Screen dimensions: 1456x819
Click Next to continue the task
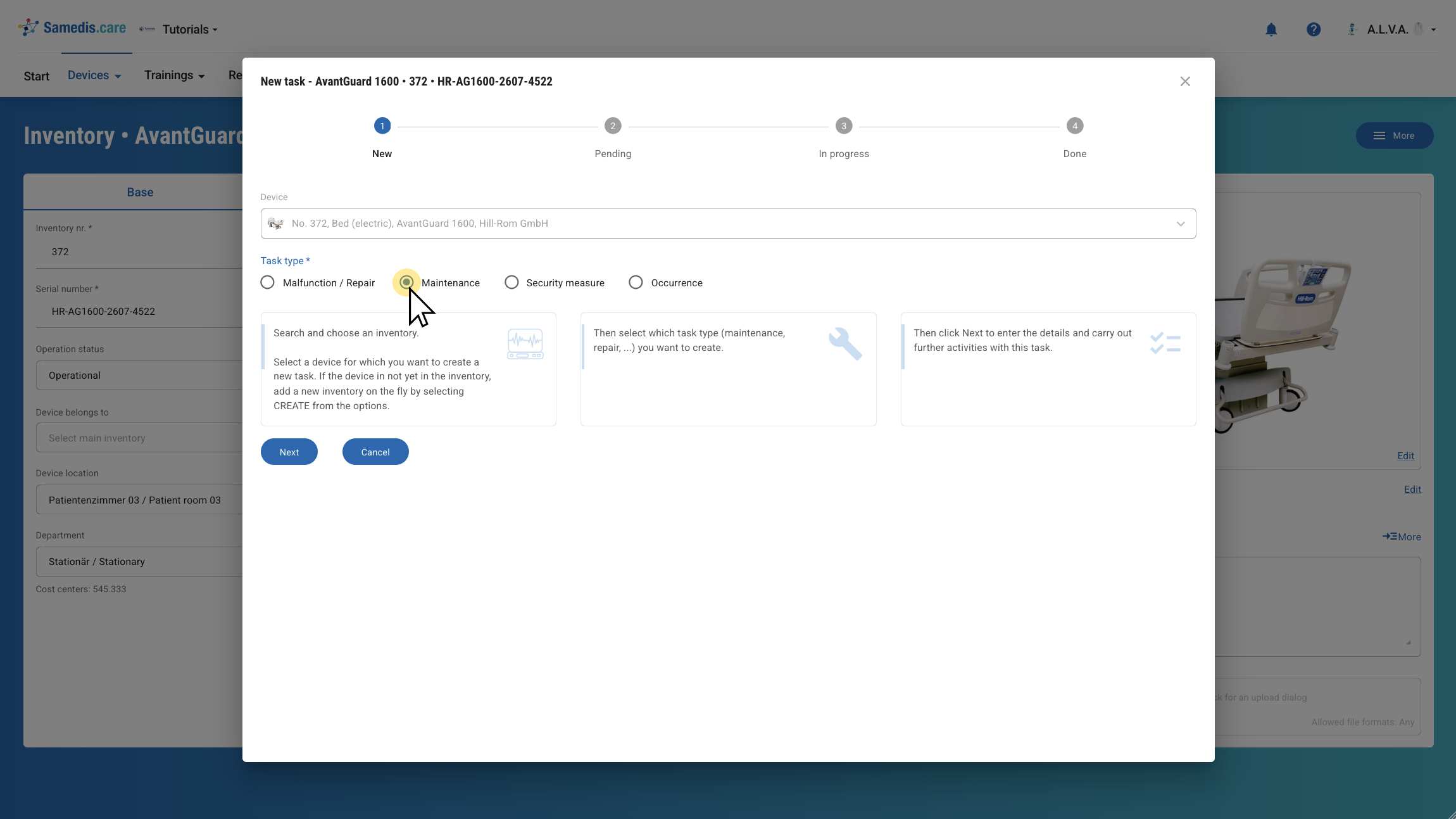tap(289, 452)
